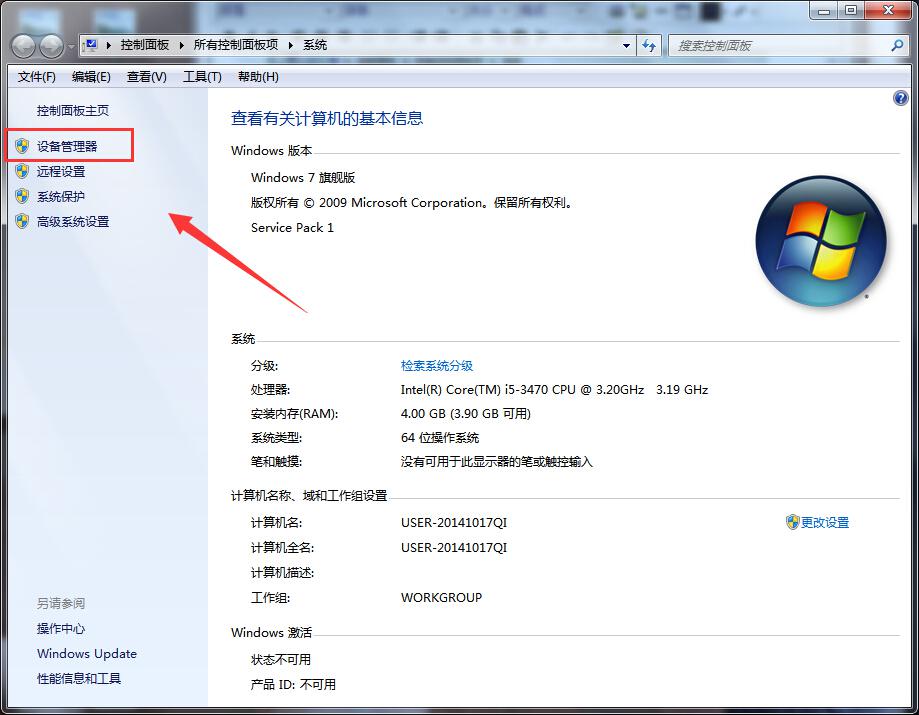Click the shield icon beside 高级系统设置
This screenshot has height=715, width=919.
tap(22, 221)
